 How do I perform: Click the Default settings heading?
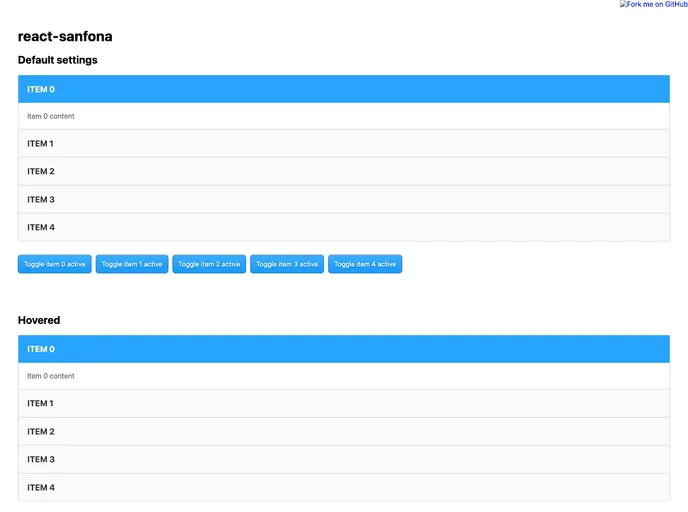(x=57, y=60)
